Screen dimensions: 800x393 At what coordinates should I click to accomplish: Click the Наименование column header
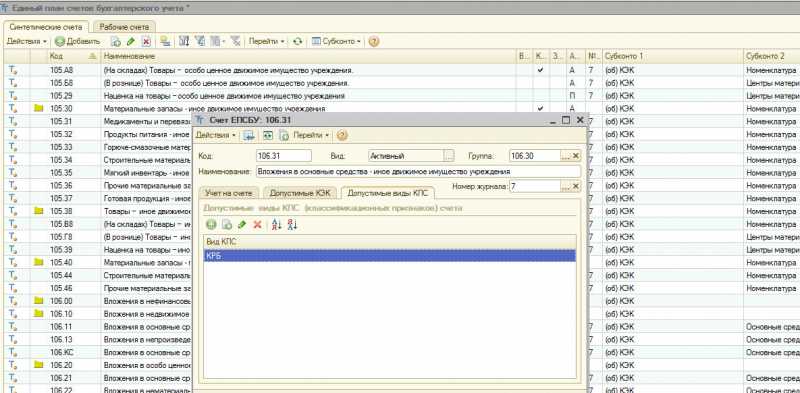tap(309, 56)
